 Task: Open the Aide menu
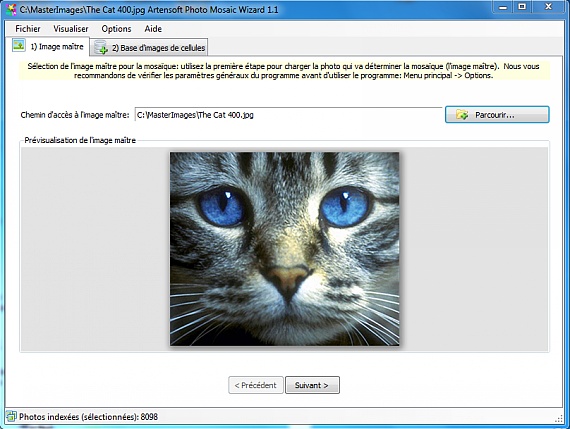(153, 29)
